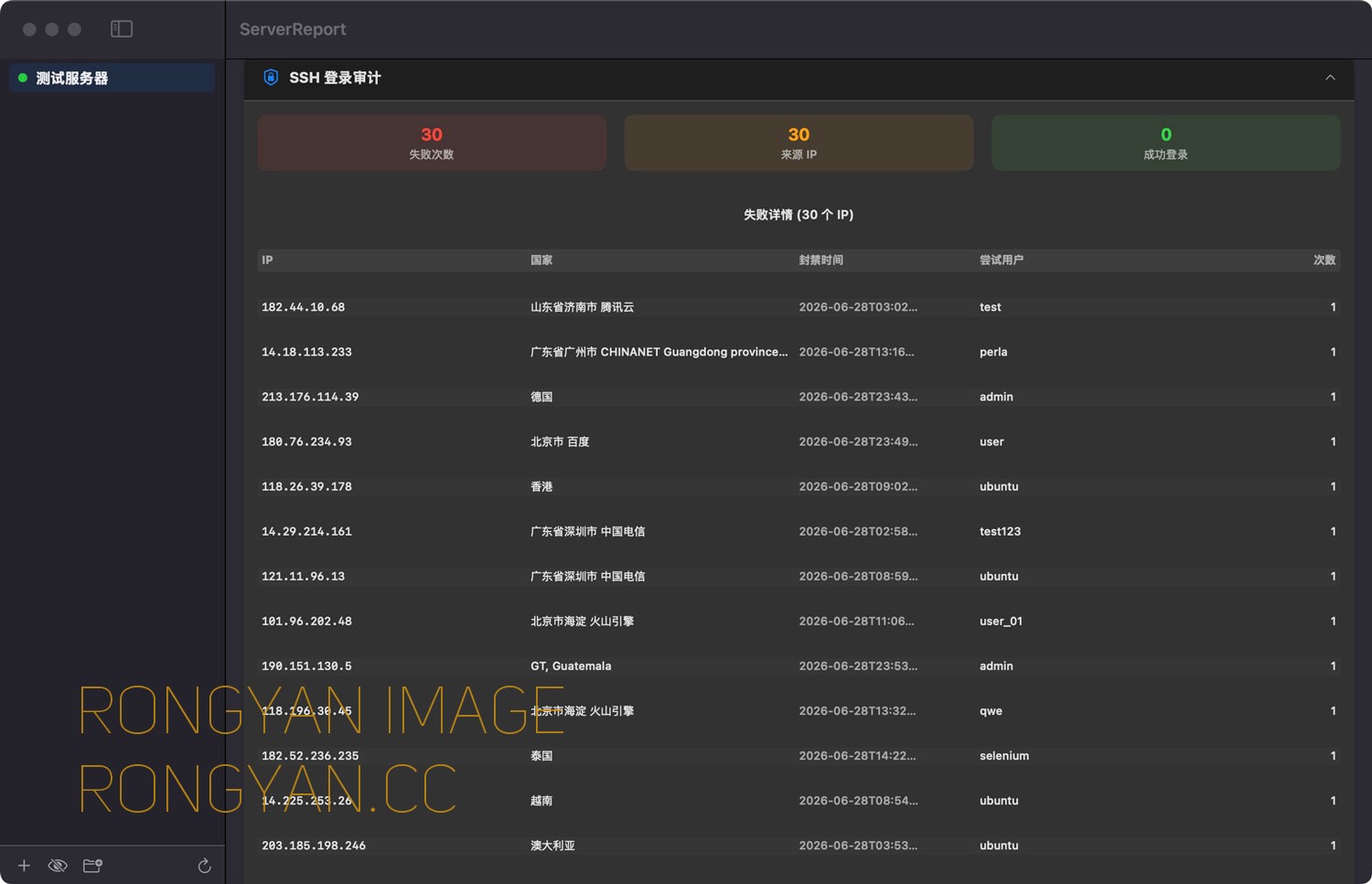Click the refresh icon in sidebar footer
The image size is (1372, 884).
point(205,866)
